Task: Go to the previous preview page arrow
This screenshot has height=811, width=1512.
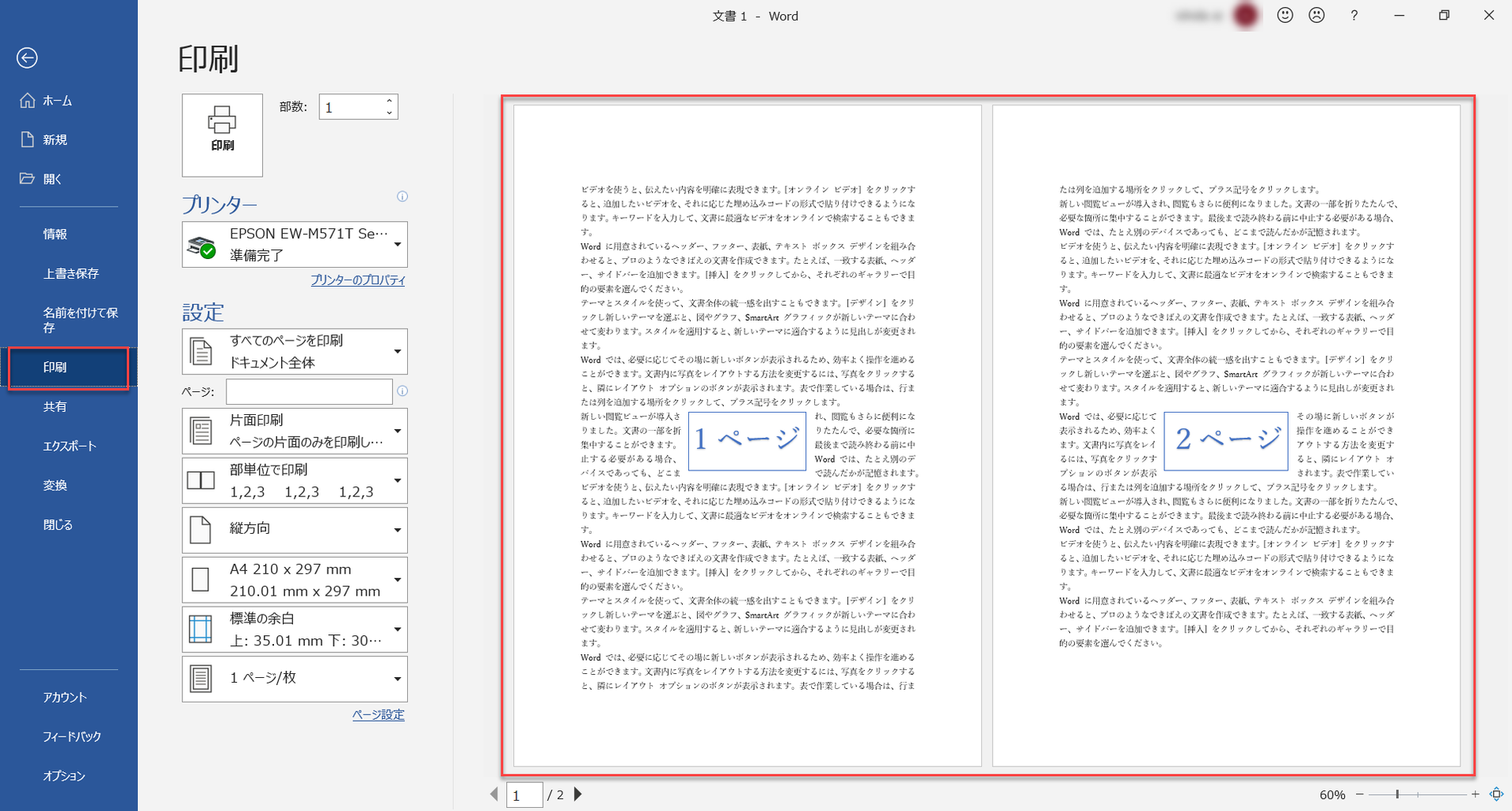Action: [x=494, y=794]
